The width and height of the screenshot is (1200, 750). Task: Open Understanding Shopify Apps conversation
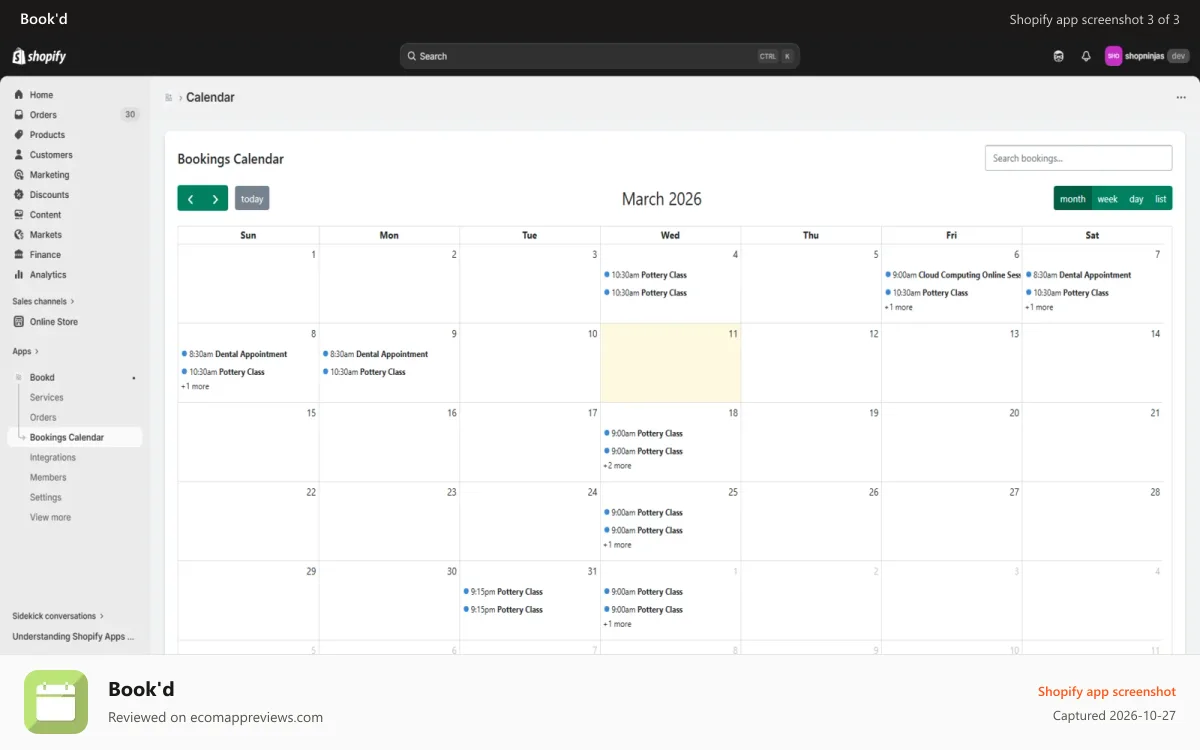tap(72, 636)
